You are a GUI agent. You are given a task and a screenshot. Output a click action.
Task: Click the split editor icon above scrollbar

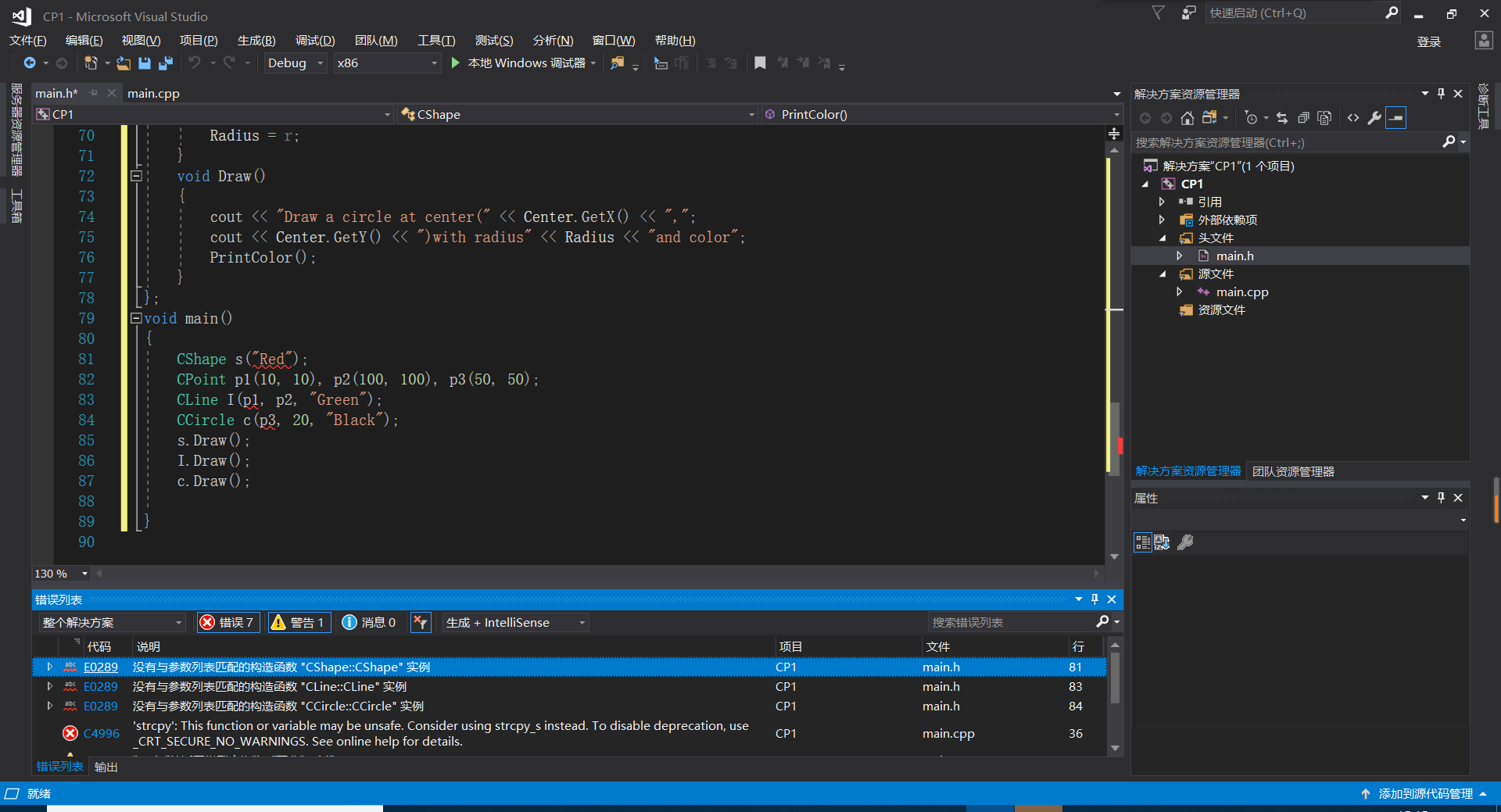[x=1115, y=134]
